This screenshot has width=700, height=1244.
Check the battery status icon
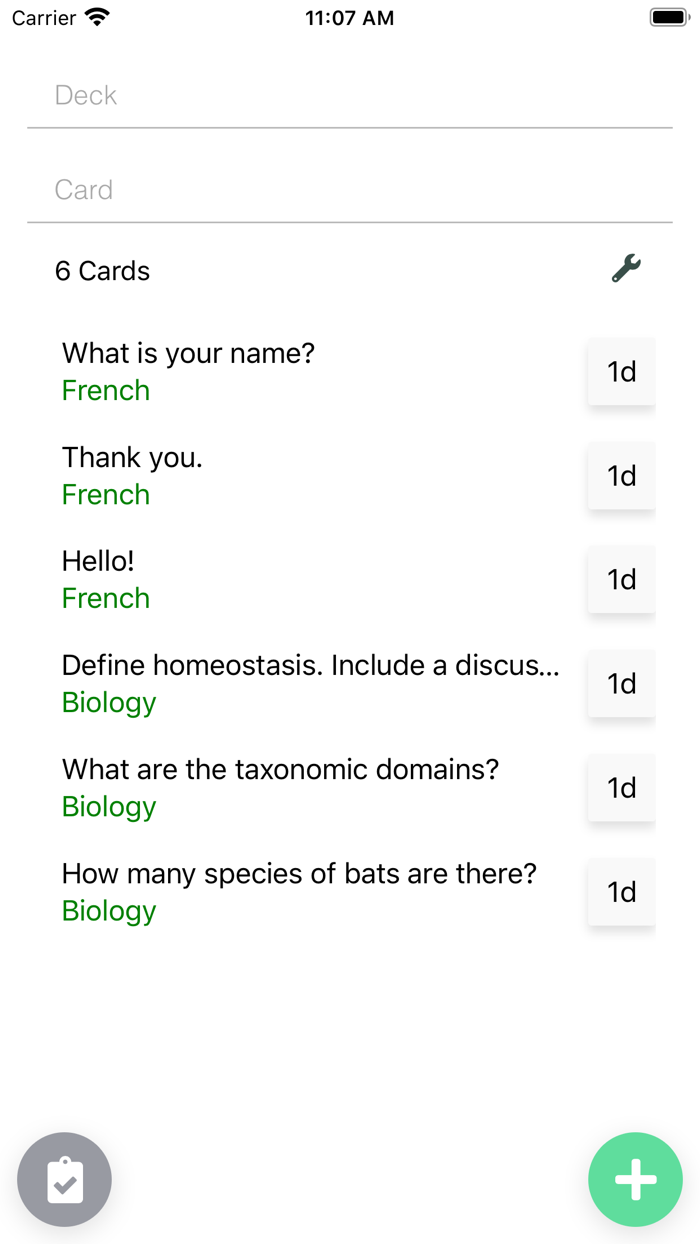click(x=669, y=18)
